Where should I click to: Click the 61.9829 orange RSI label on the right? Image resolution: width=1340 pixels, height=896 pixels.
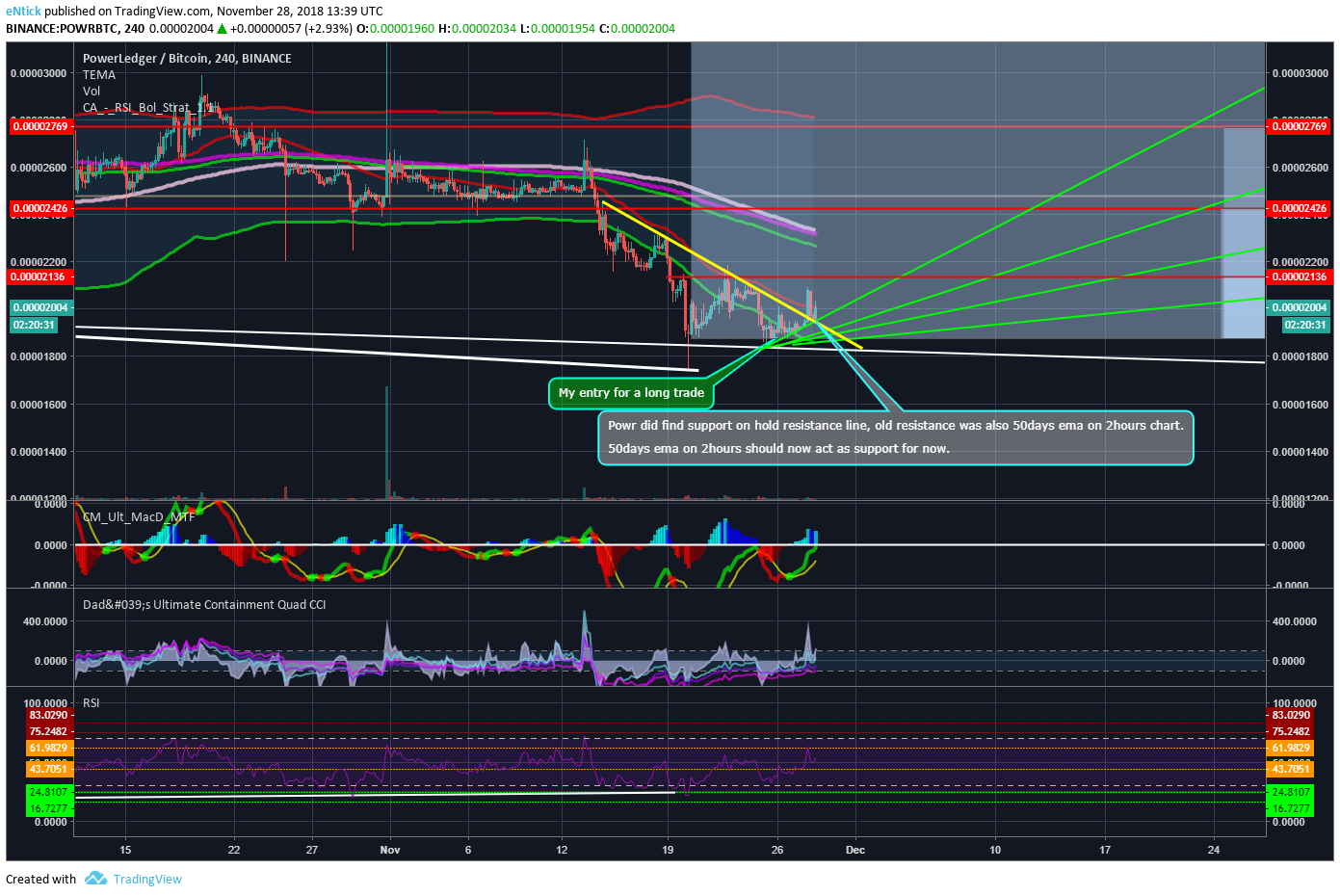point(1290,749)
